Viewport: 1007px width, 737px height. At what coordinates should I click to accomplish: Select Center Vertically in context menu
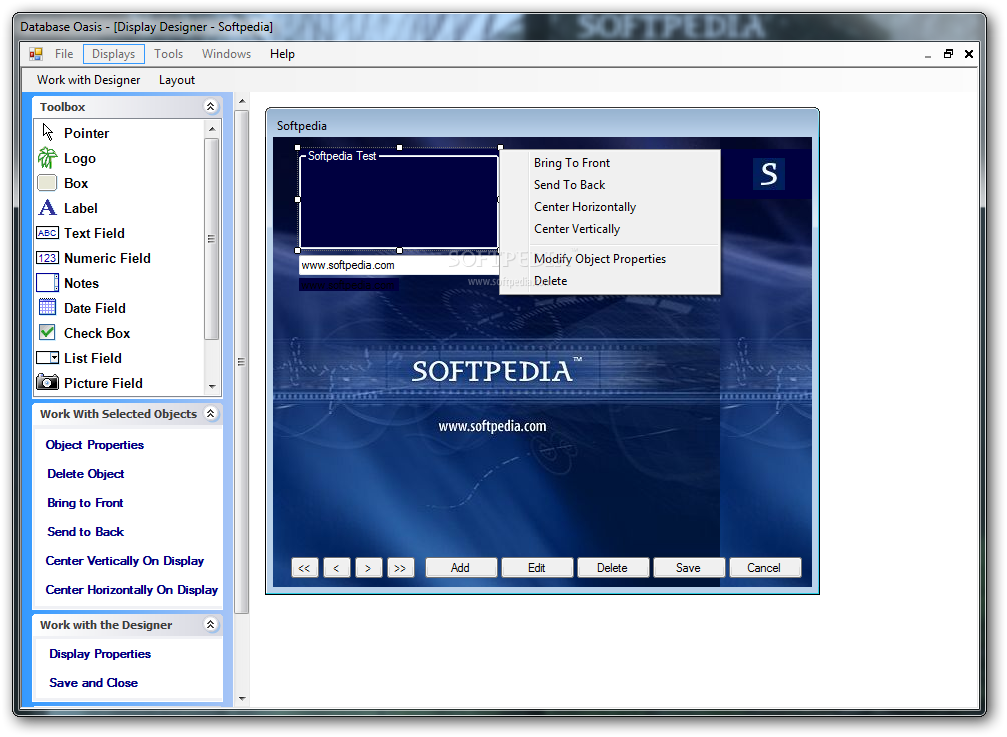click(609, 229)
